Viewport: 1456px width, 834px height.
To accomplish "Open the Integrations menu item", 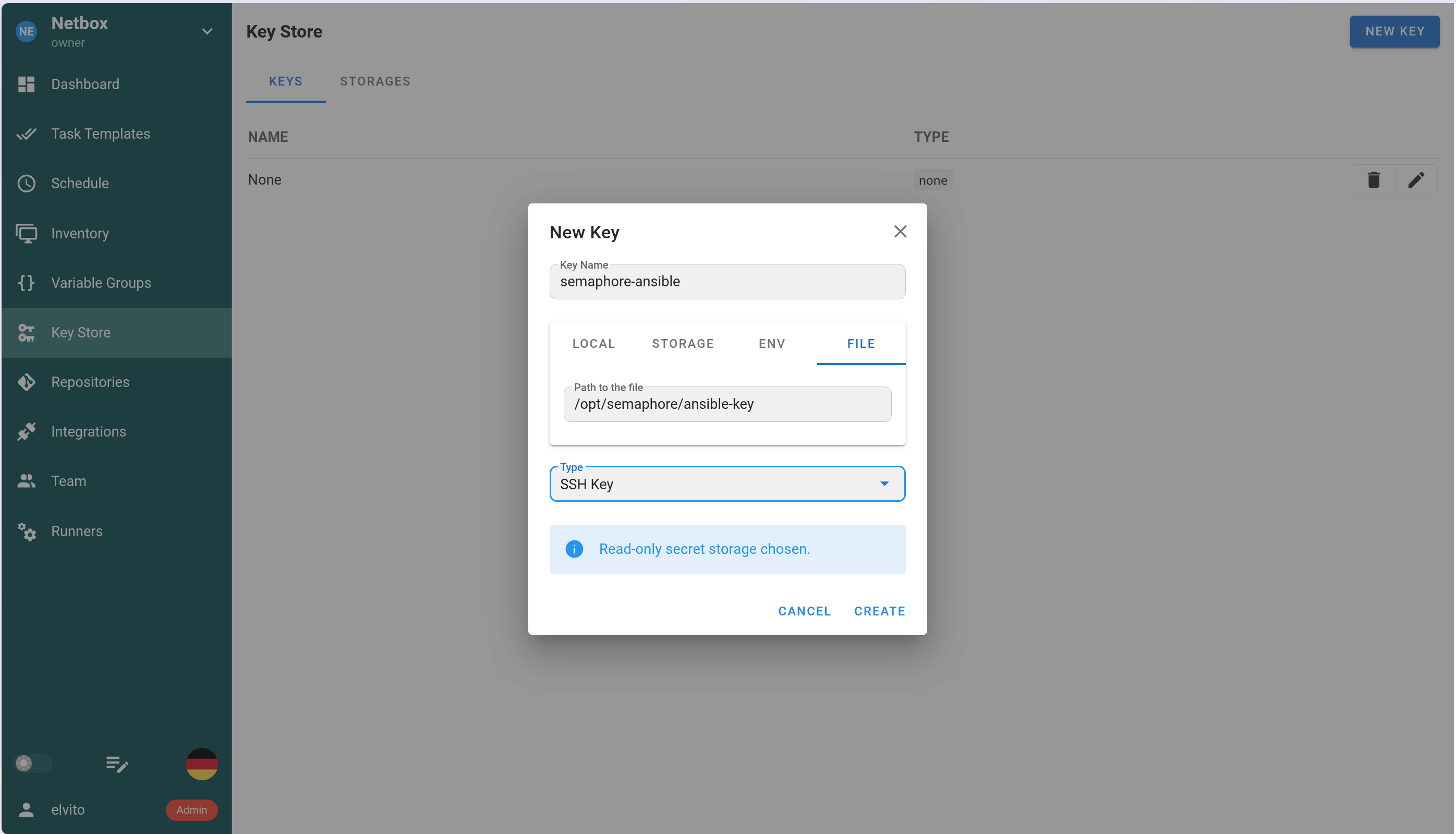I will [x=117, y=432].
